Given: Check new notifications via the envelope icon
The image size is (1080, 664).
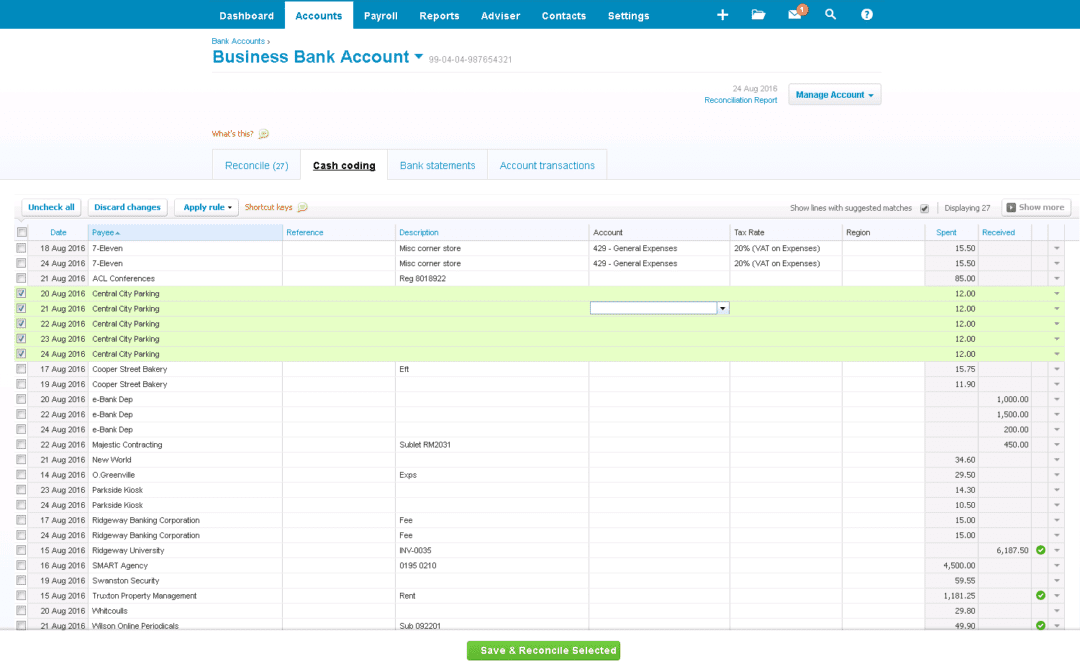Looking at the screenshot, I should point(794,15).
